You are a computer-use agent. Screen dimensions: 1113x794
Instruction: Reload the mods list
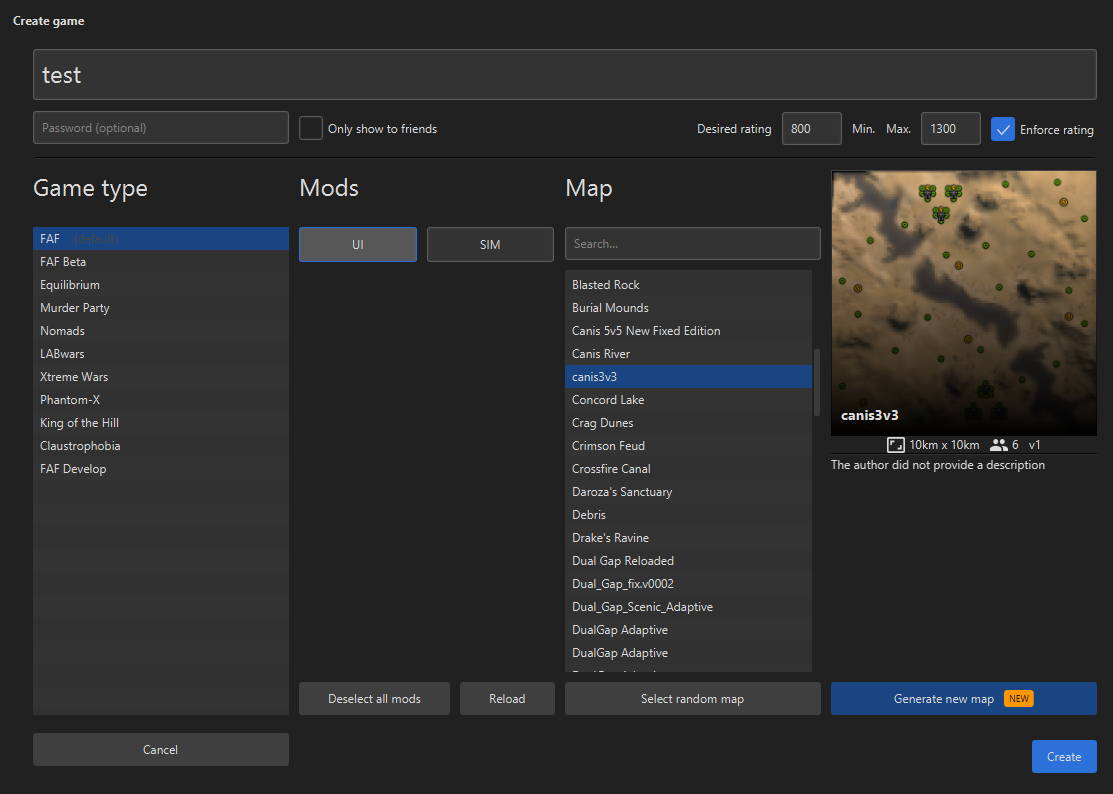pyautogui.click(x=507, y=699)
